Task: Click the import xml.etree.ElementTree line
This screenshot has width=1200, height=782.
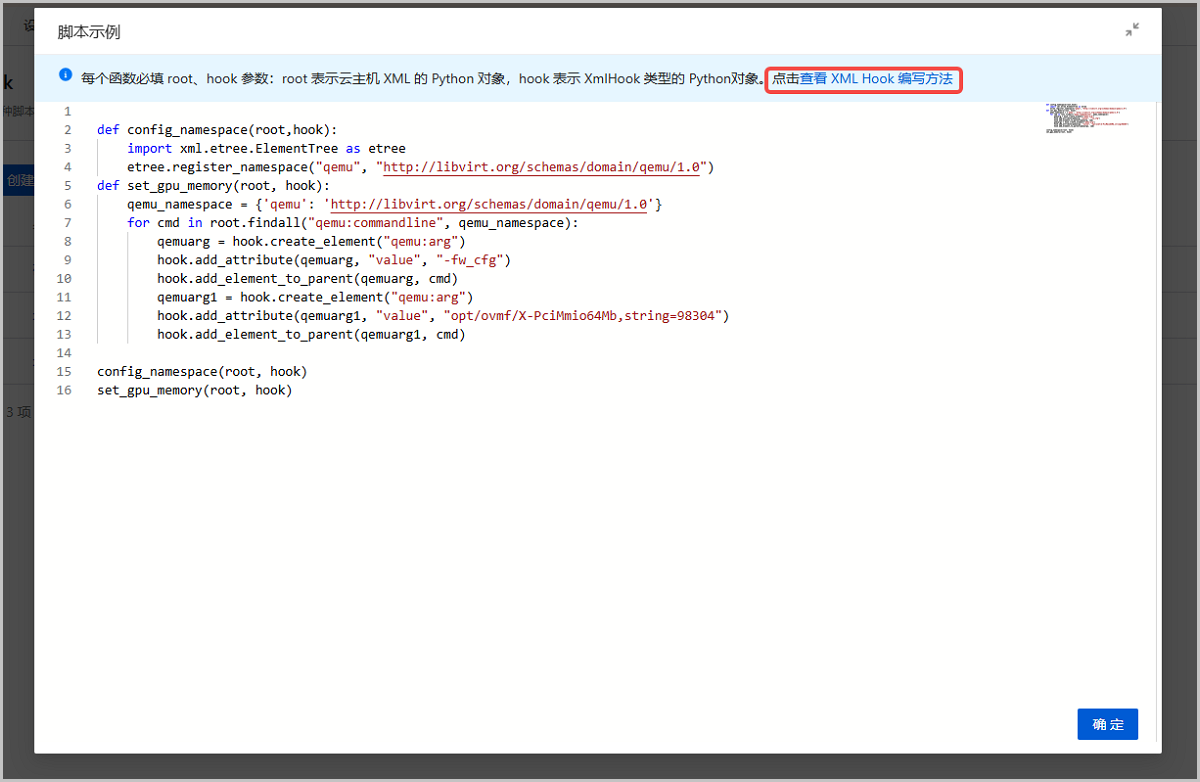Action: [x=266, y=148]
